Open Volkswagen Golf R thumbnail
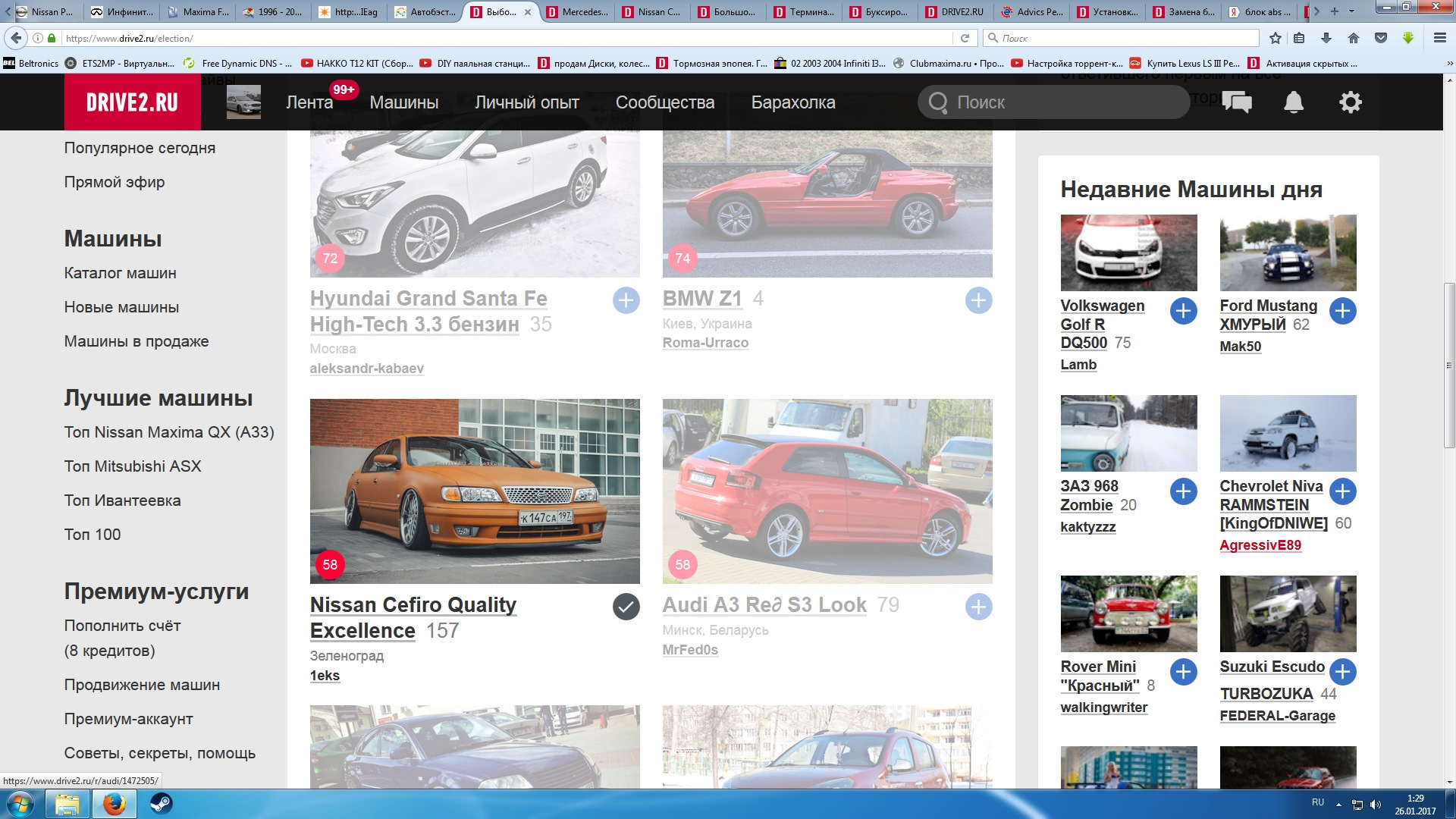Image resolution: width=1456 pixels, height=819 pixels. 1129,253
